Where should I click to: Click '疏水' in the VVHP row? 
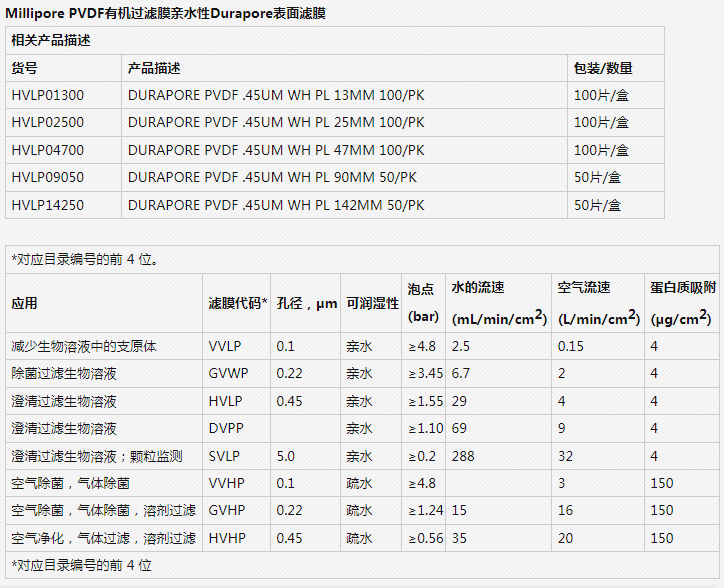pyautogui.click(x=359, y=484)
